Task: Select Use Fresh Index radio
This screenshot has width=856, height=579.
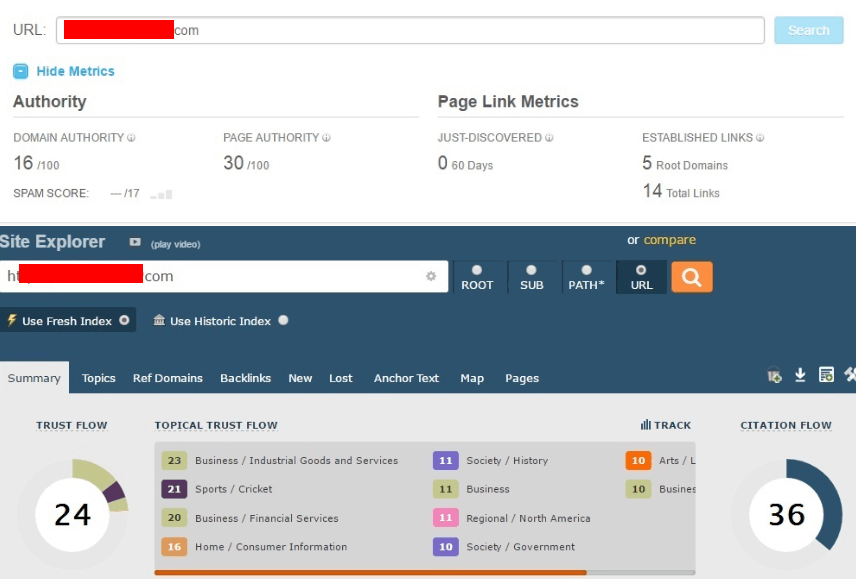Action: [x=124, y=320]
